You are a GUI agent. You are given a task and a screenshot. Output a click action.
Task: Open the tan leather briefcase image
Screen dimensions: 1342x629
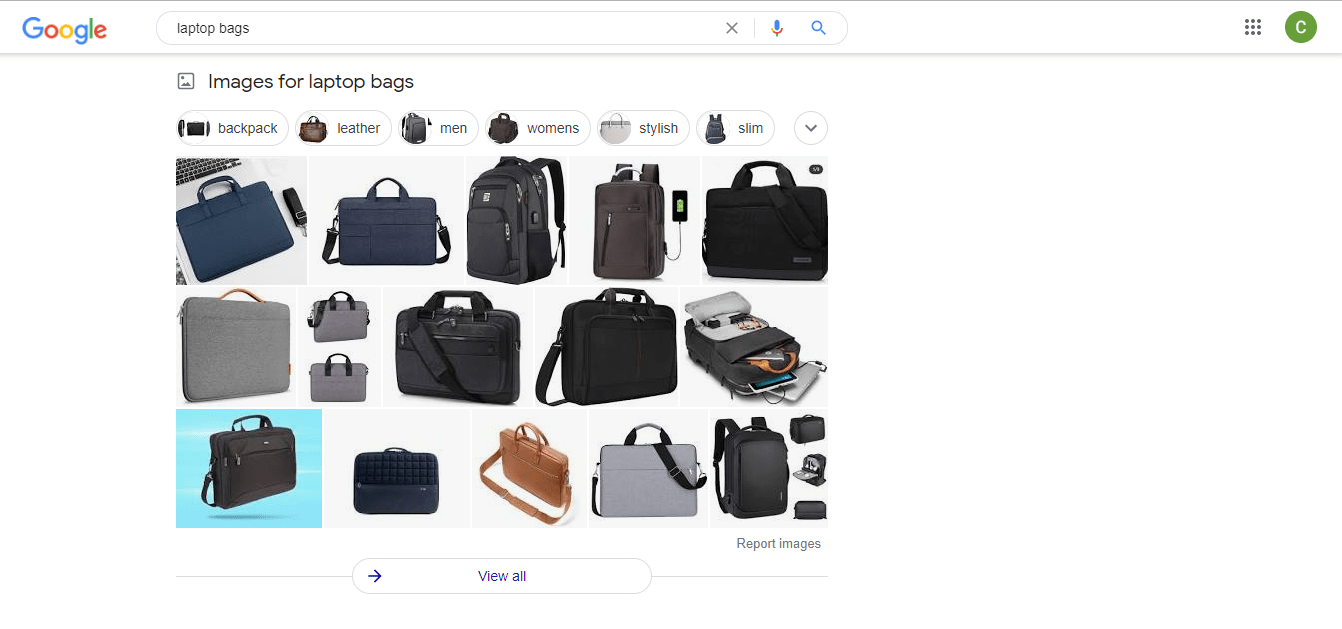point(529,468)
